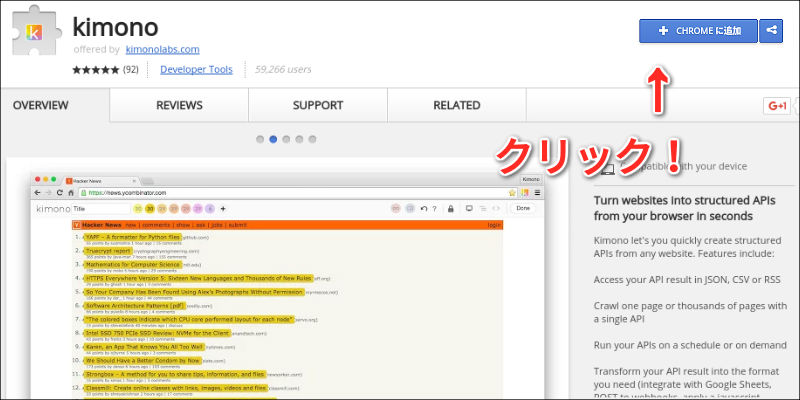This screenshot has width=800, height=400.
Task: Click "Access your API result in JSON" line
Action: coord(687,280)
